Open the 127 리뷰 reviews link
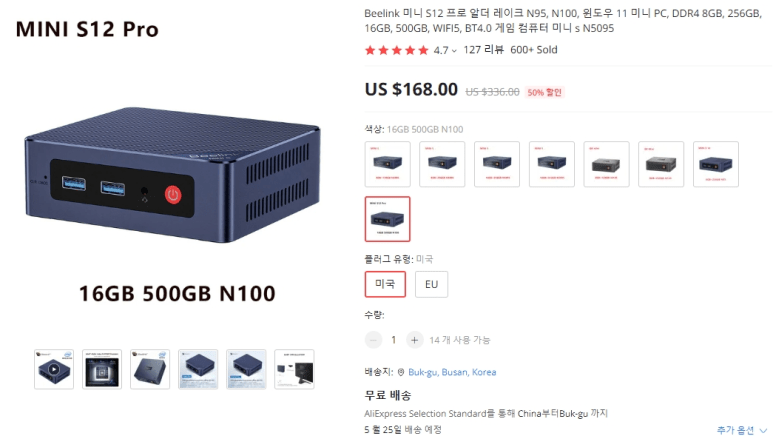Screen dimensions: 773x436 [483, 50]
